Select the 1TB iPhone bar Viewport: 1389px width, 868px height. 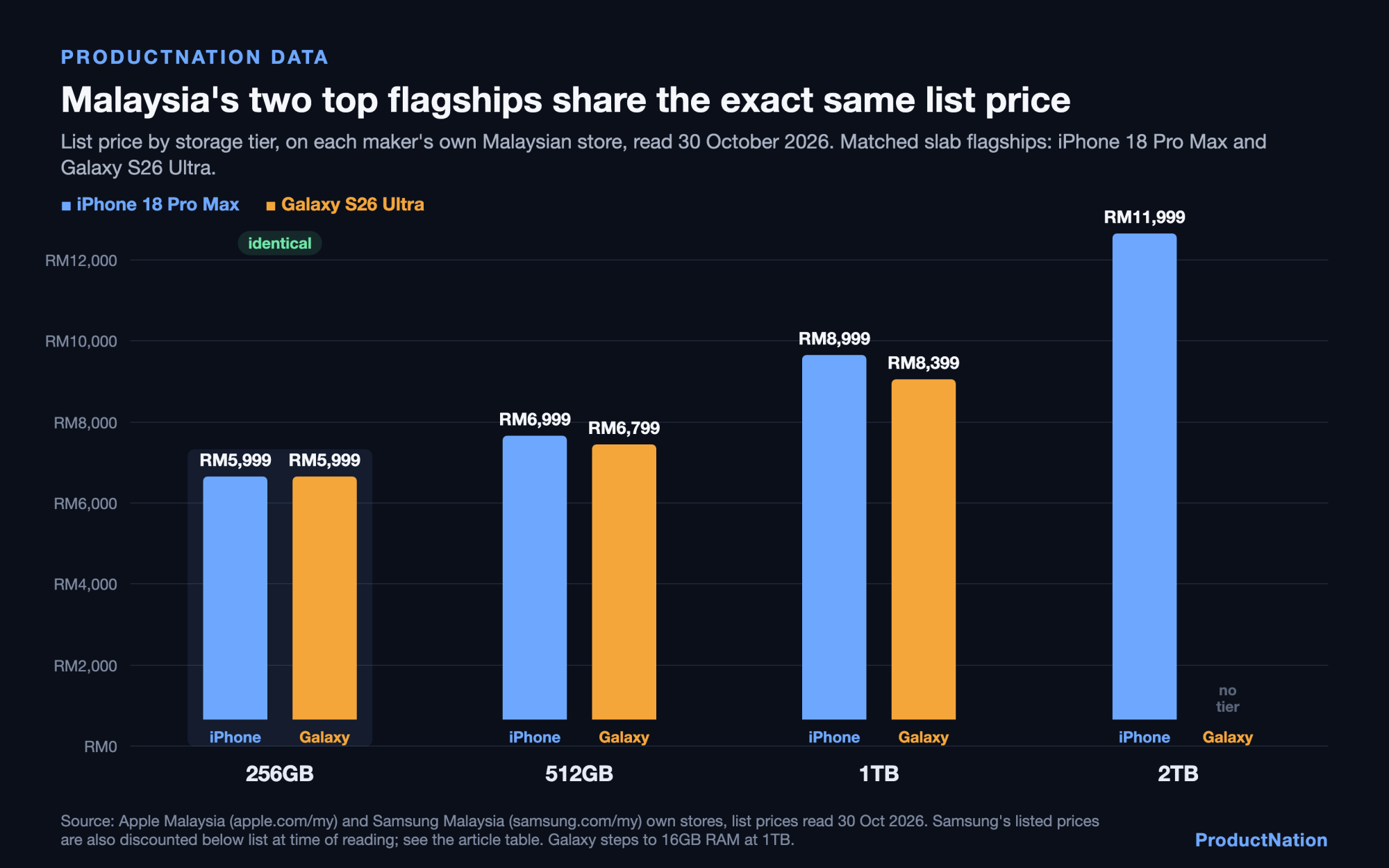(834, 537)
